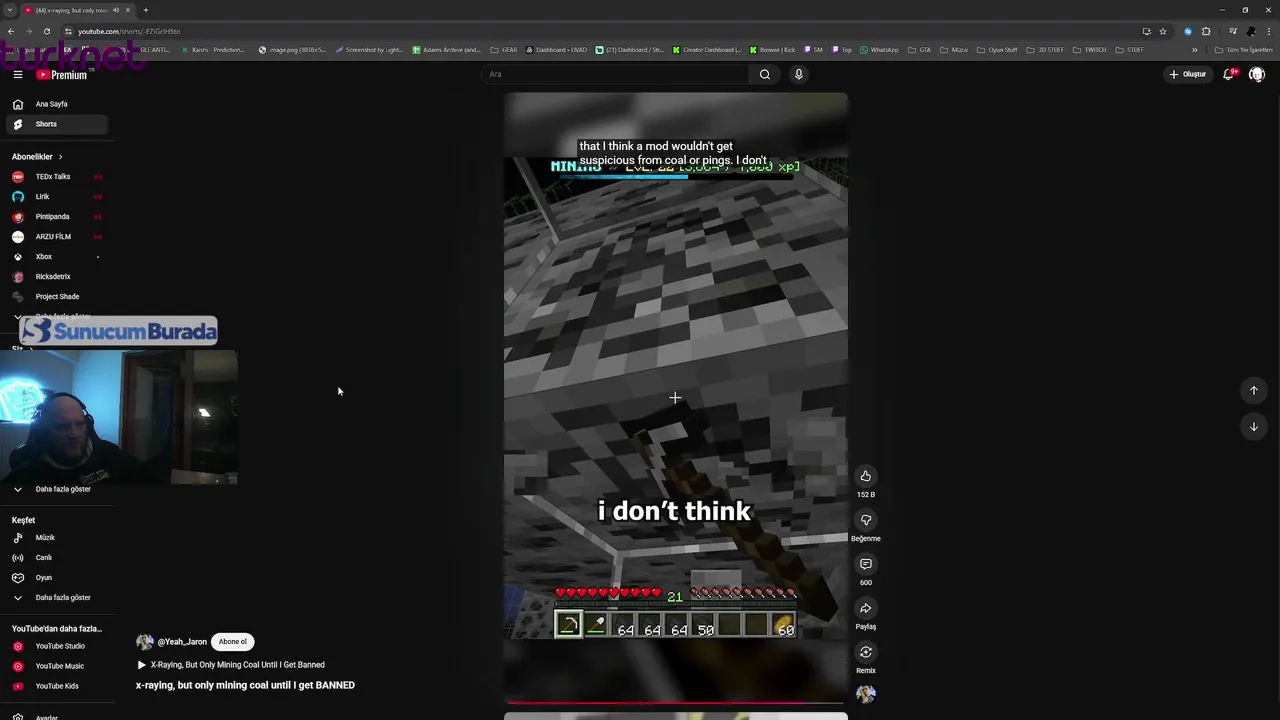The image size is (1280, 720).
Task: Expand the Abonelikler section
Action: pos(37,157)
